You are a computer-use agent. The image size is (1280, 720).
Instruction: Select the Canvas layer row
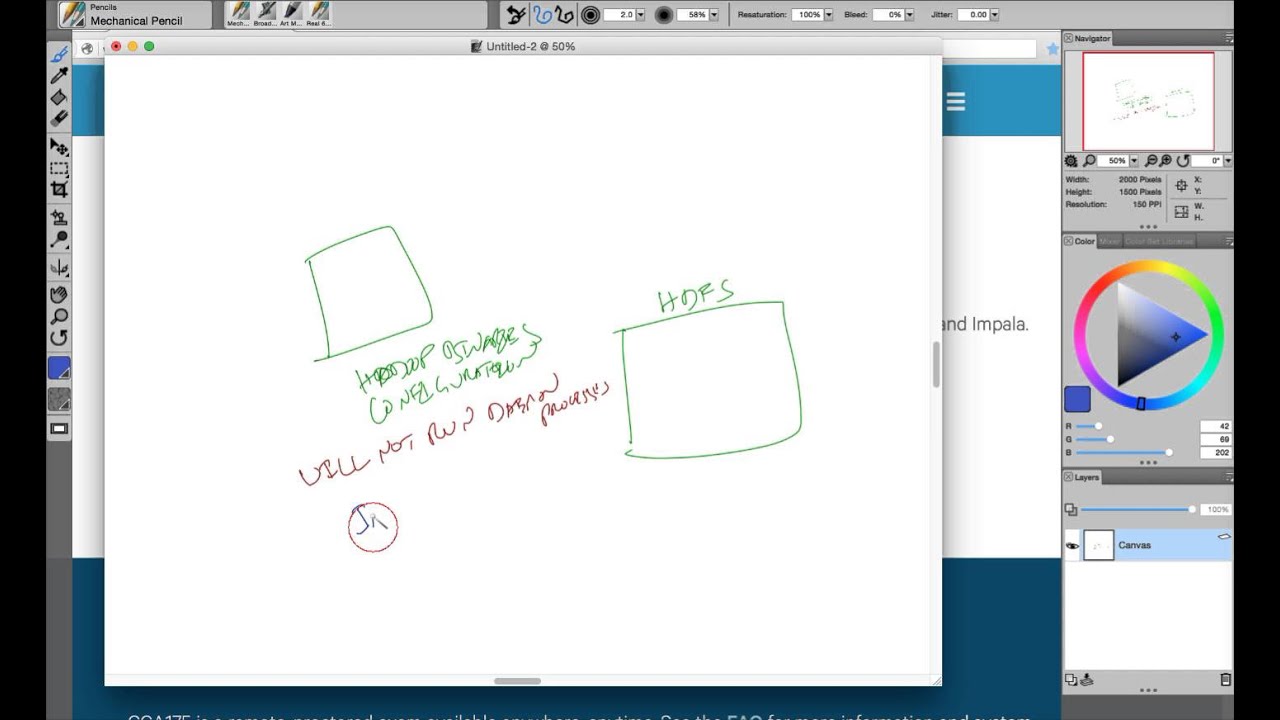(x=1148, y=545)
